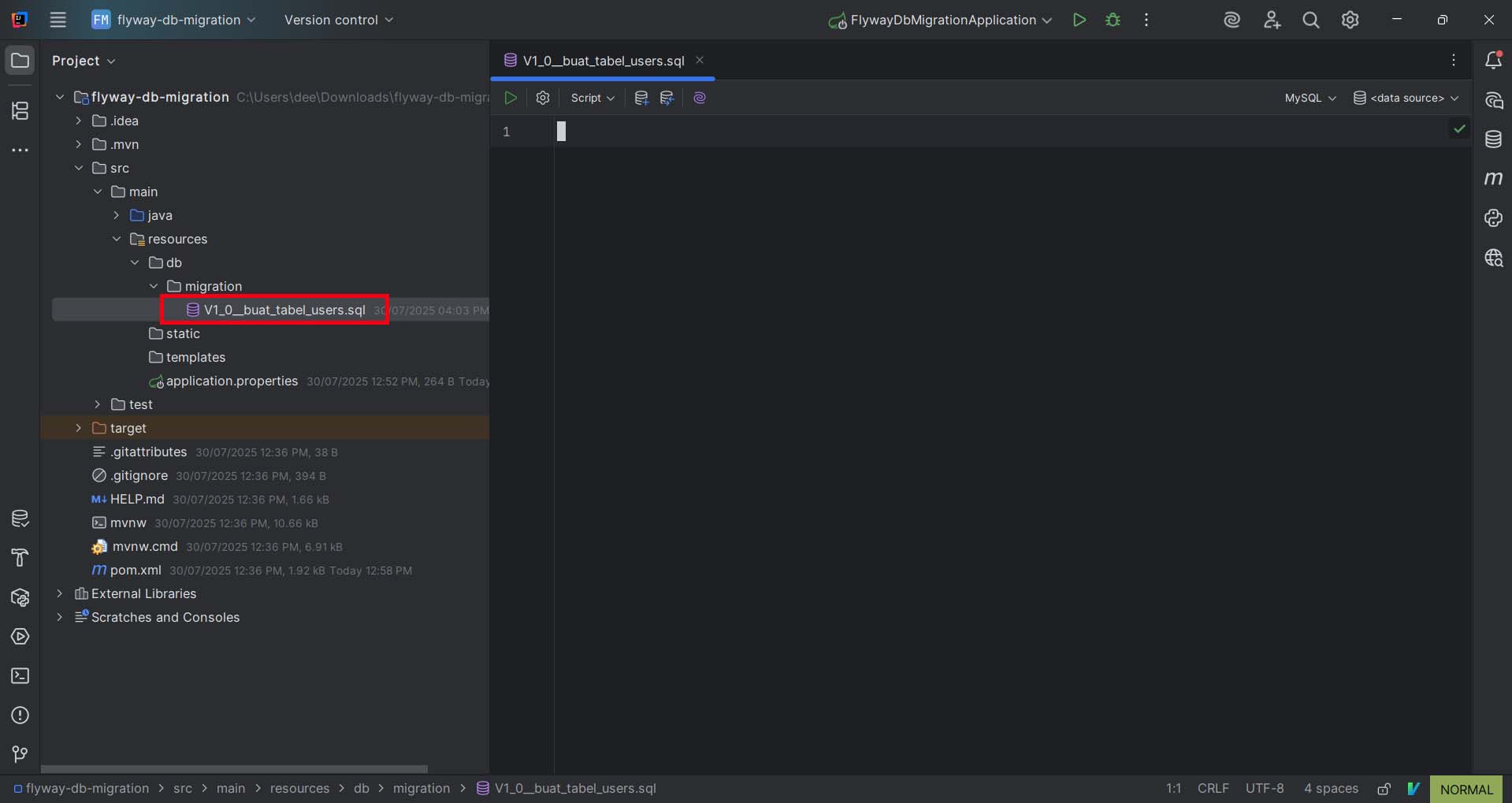Choose a data source from dropdown
The image size is (1512, 803).
(1406, 98)
